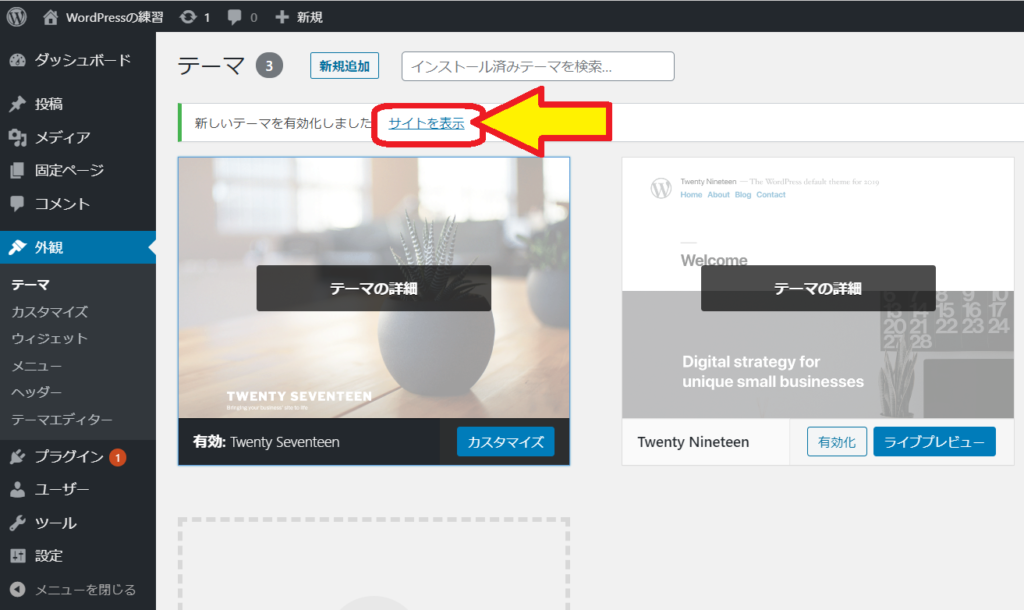Go to メディア in the sidebar
This screenshot has width=1024, height=610.
62,137
